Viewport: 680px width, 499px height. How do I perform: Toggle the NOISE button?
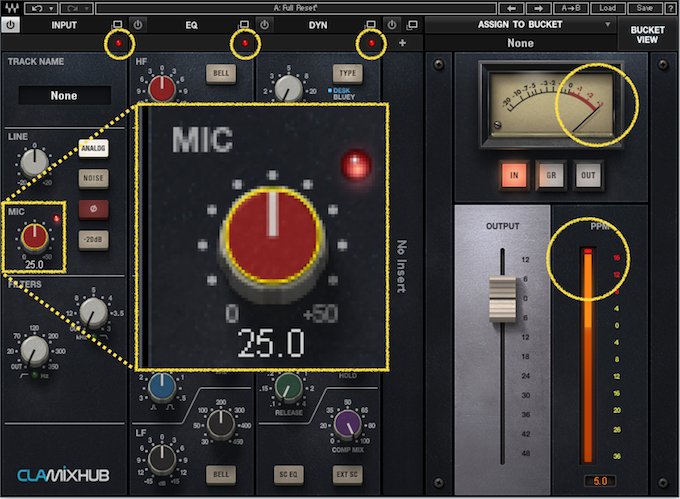pos(93,178)
